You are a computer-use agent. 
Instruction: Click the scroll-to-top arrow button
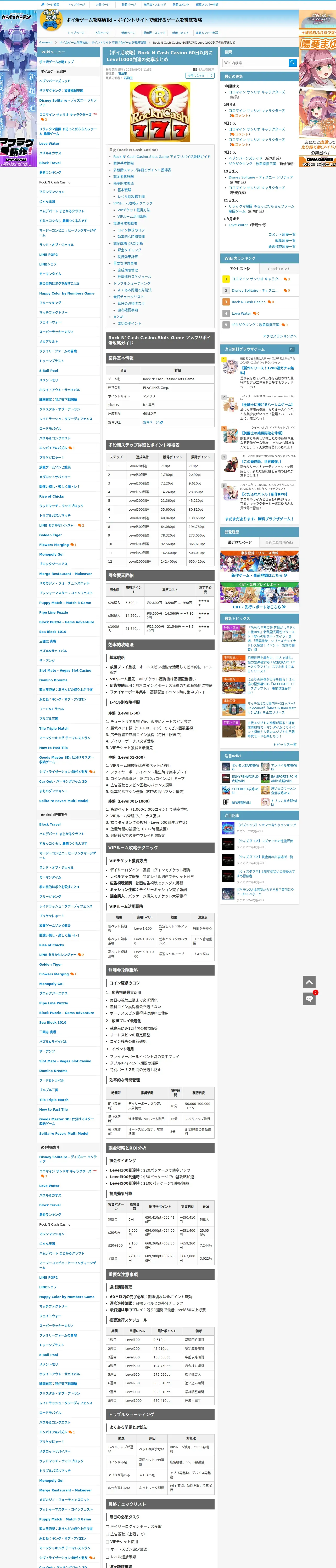tap(309, 982)
